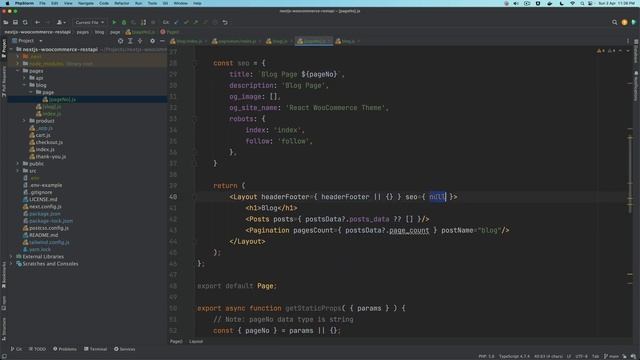Click the user/code-with-me icon dropdown
Image resolution: width=640 pixels, height=360 pixels.
61,22
